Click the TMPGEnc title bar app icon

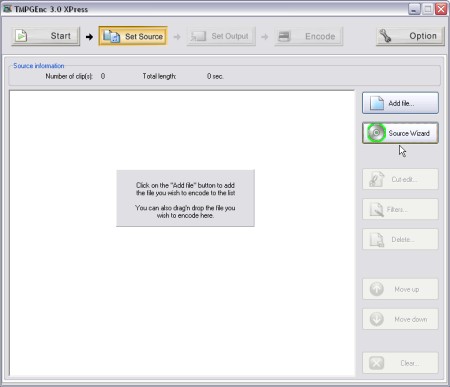(7, 9)
